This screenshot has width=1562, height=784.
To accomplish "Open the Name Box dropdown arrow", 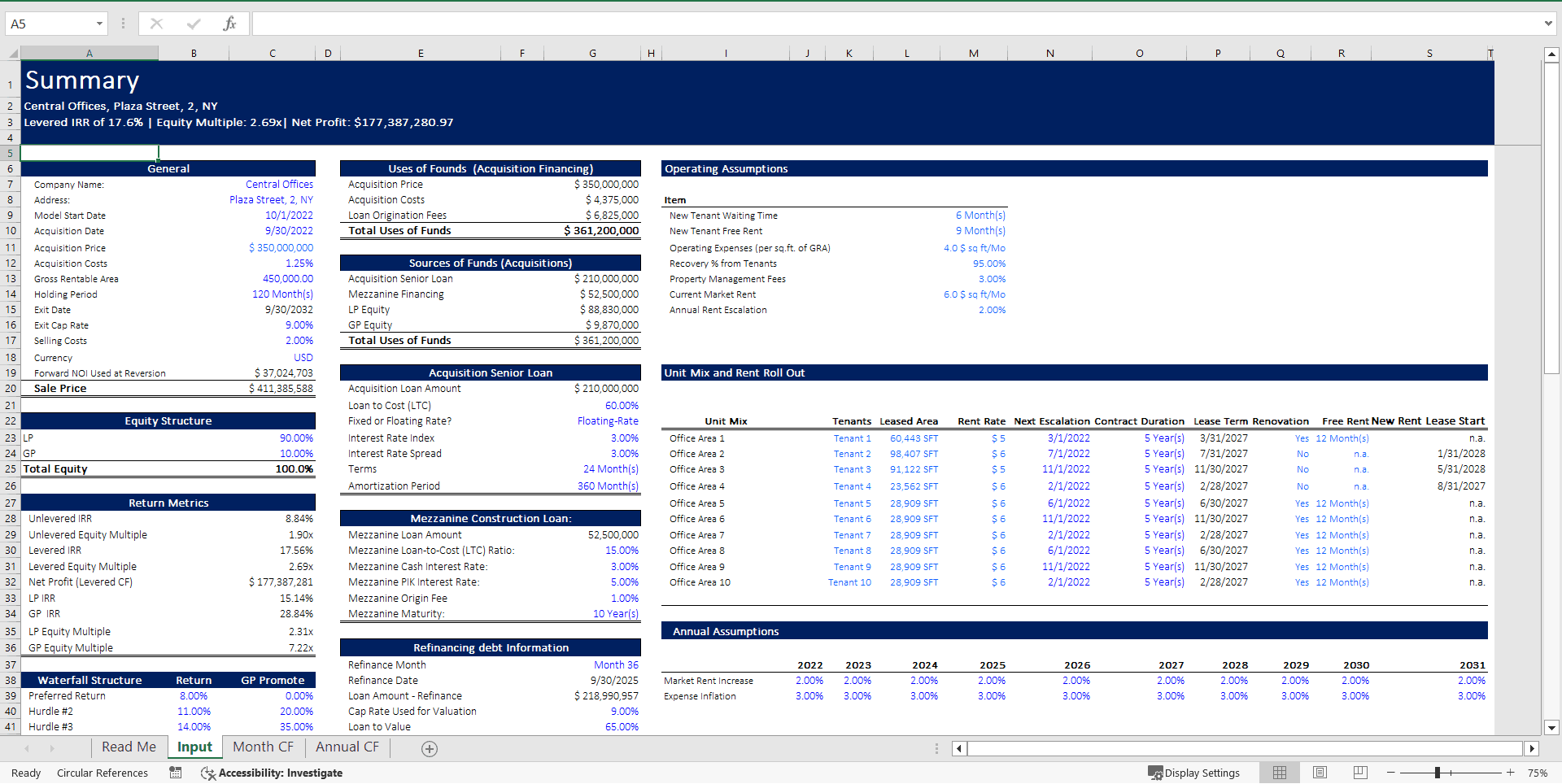I will pyautogui.click(x=101, y=23).
